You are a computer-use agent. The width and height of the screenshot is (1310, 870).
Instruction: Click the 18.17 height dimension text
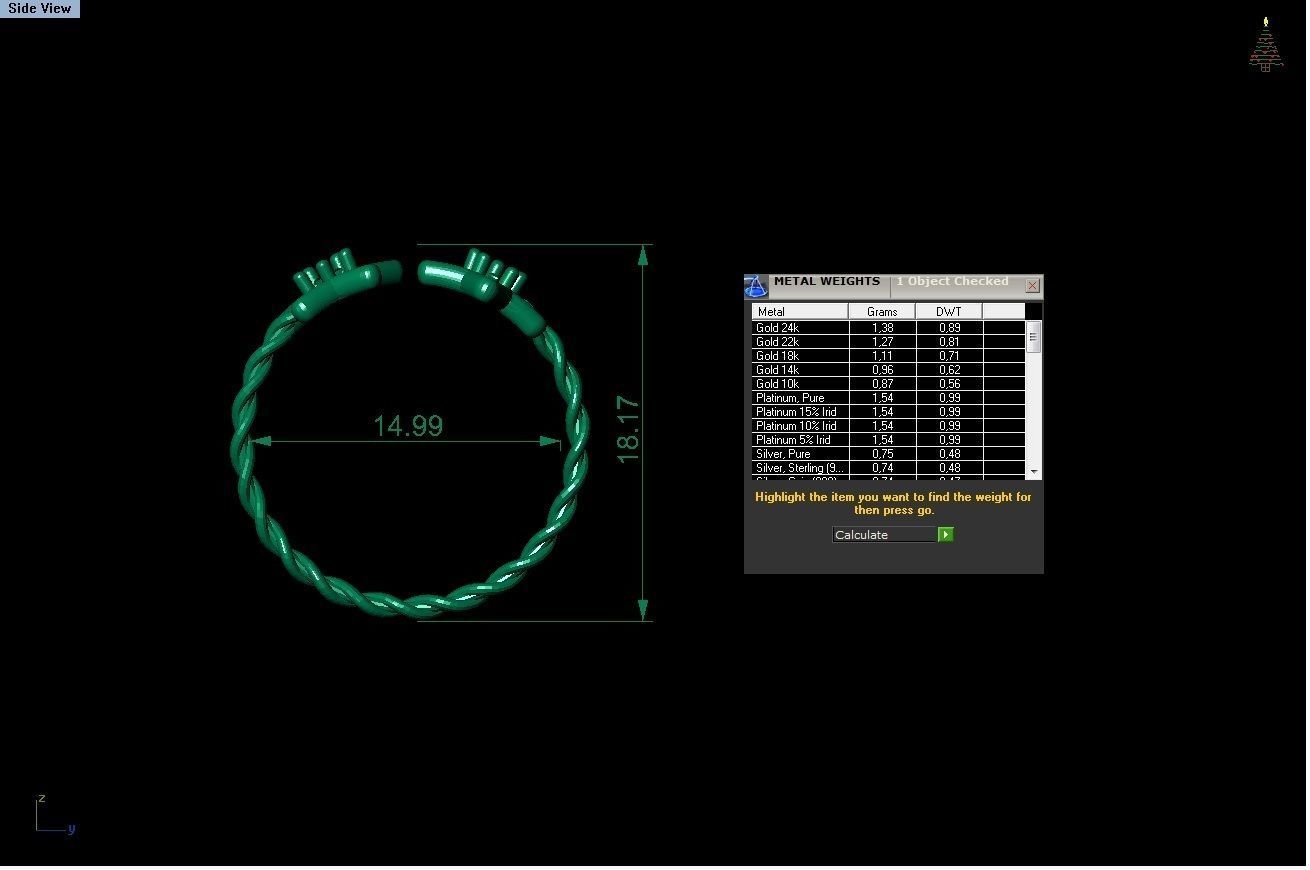(628, 429)
